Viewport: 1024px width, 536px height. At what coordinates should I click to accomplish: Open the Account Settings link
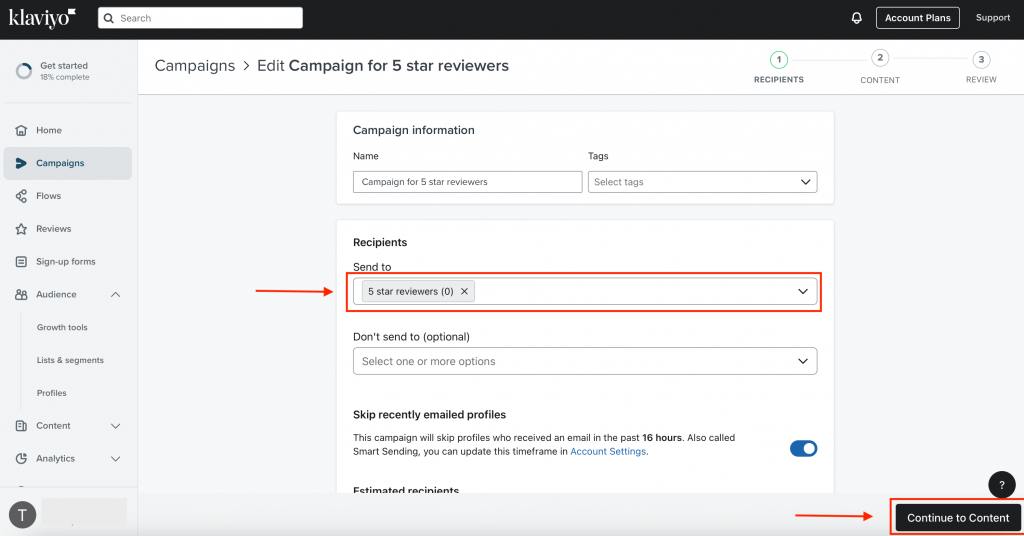click(x=608, y=451)
